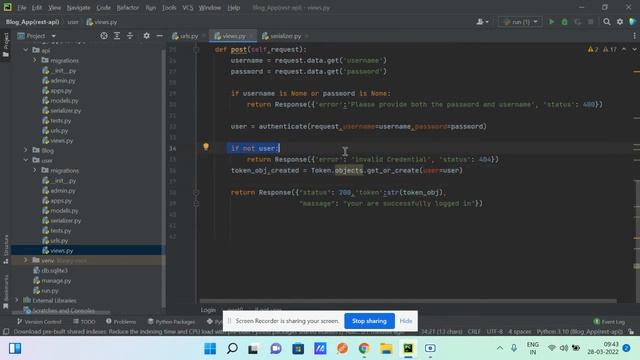Open Project panel options gear

147,36
